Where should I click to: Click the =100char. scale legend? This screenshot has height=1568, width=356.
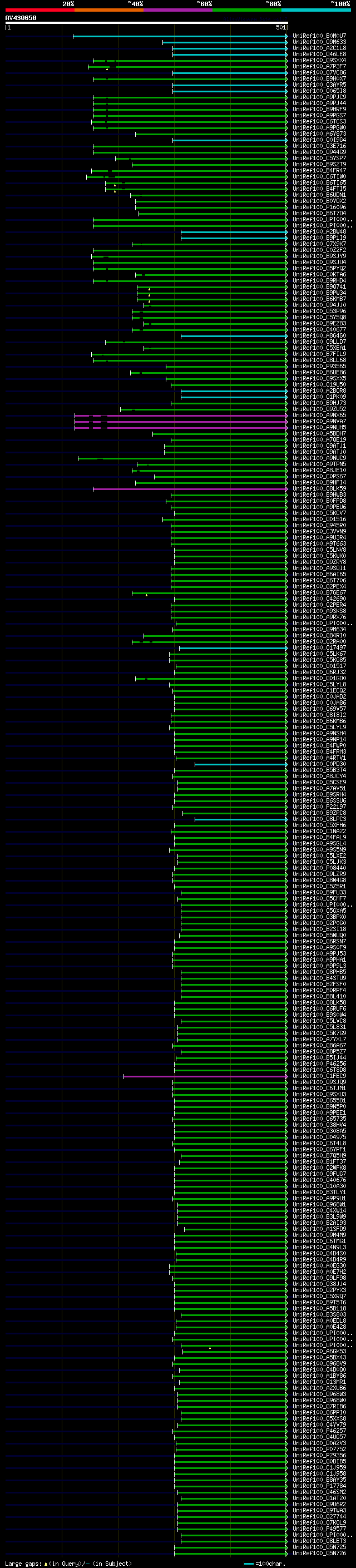coord(265,1564)
